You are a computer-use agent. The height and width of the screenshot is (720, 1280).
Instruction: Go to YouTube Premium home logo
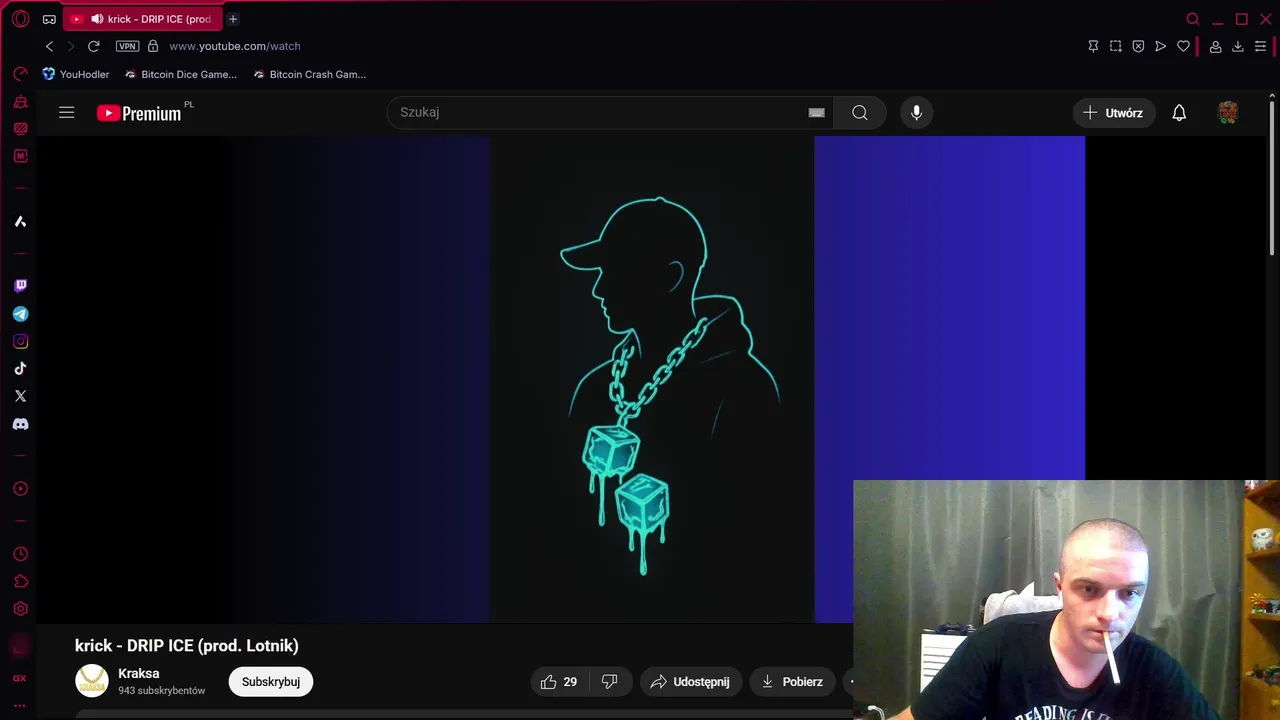coord(139,113)
